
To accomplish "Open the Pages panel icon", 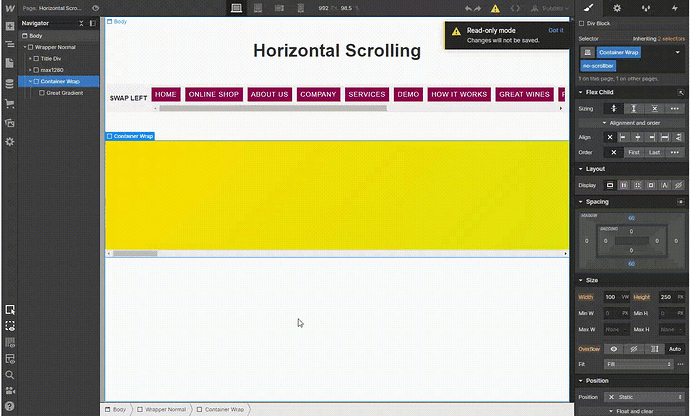I will (x=10, y=63).
